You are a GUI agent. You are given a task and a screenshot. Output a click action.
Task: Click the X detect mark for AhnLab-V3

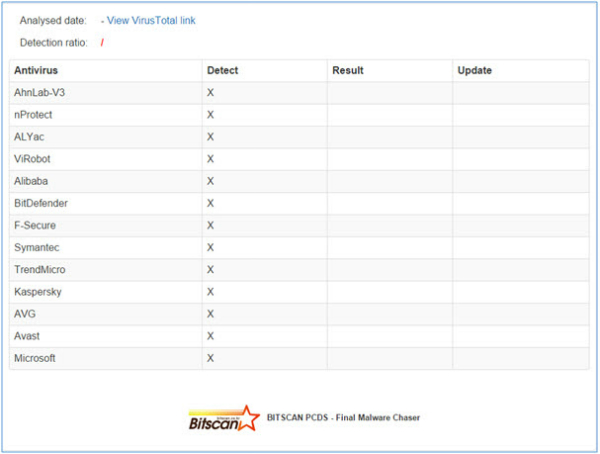tap(210, 93)
